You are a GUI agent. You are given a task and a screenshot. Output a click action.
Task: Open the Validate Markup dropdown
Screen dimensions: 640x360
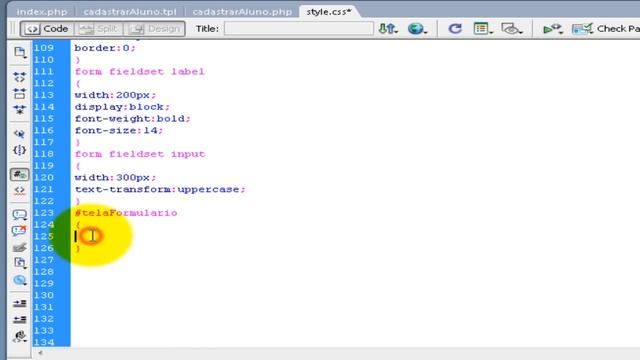point(552,29)
